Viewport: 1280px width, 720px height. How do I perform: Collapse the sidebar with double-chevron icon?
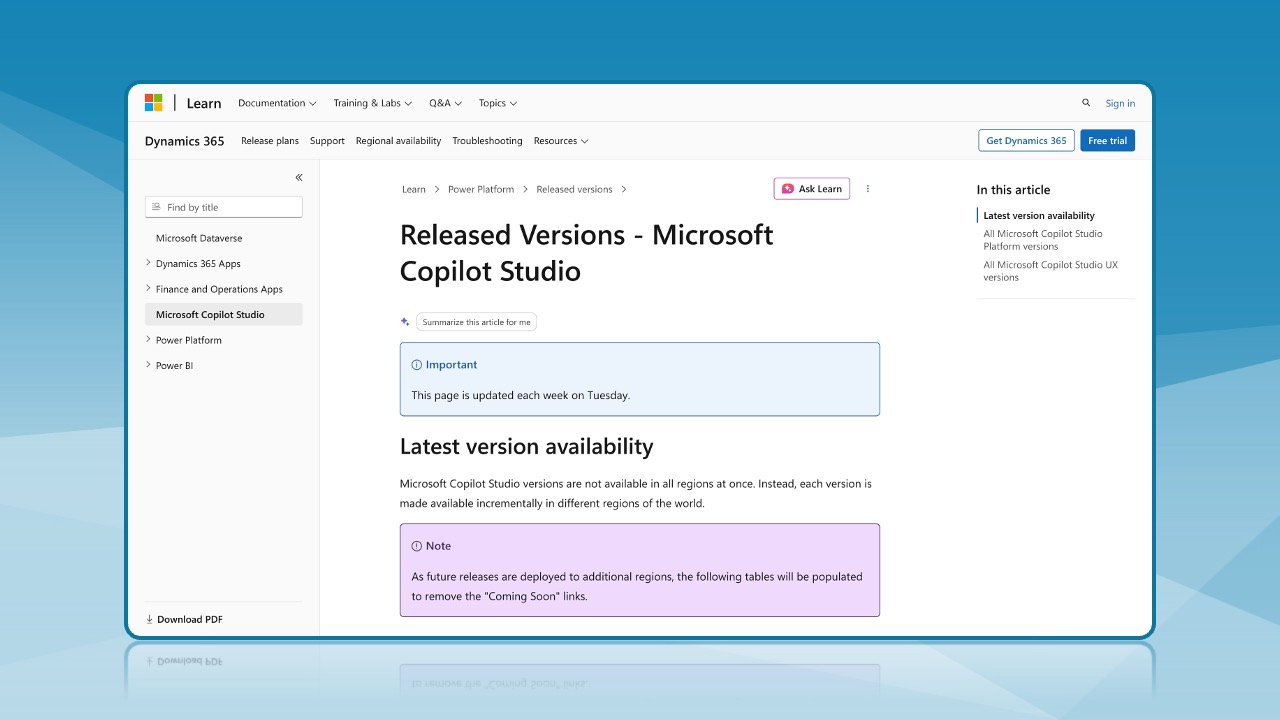coord(298,177)
